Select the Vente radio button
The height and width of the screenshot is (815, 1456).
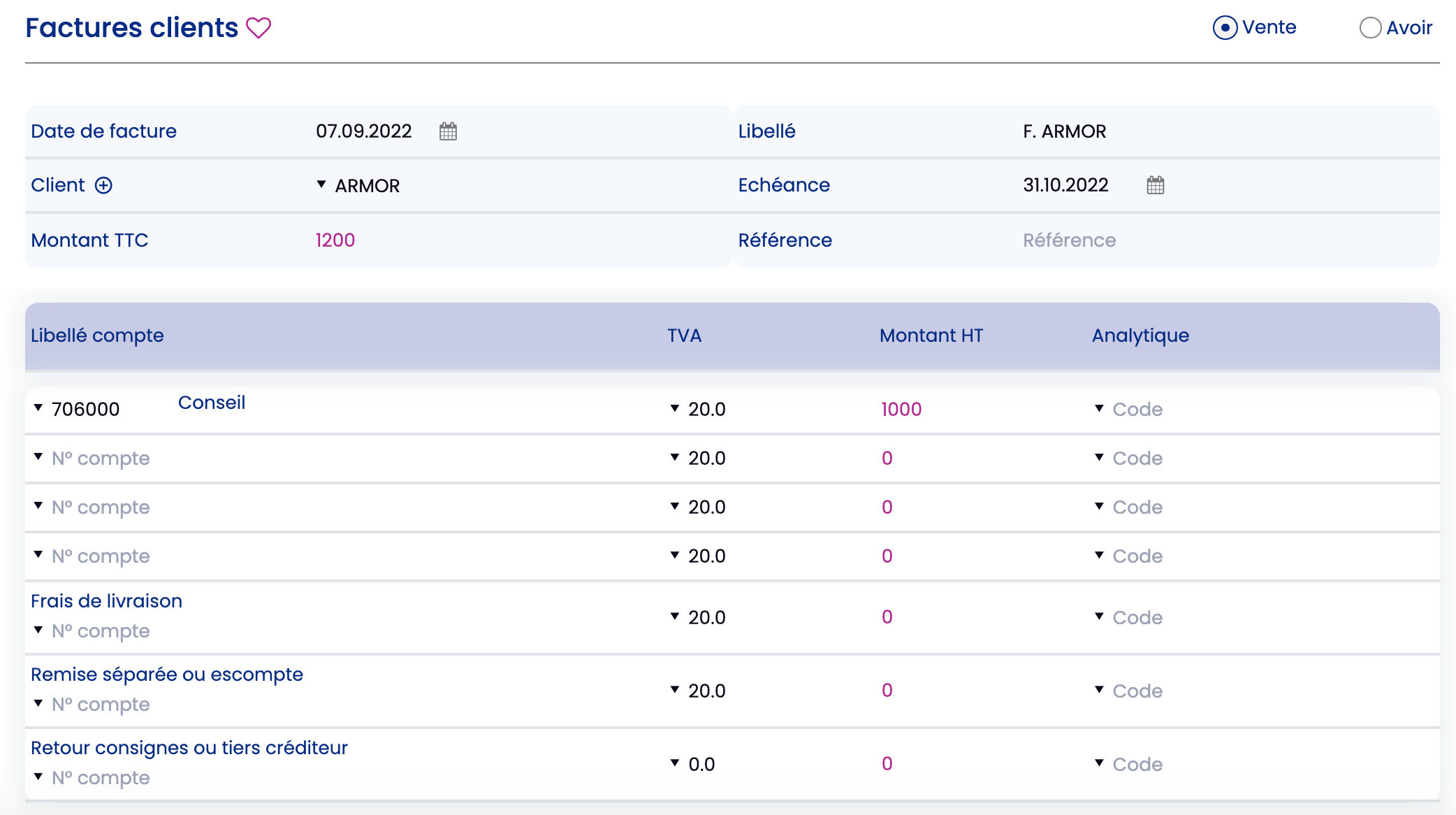coord(1225,28)
